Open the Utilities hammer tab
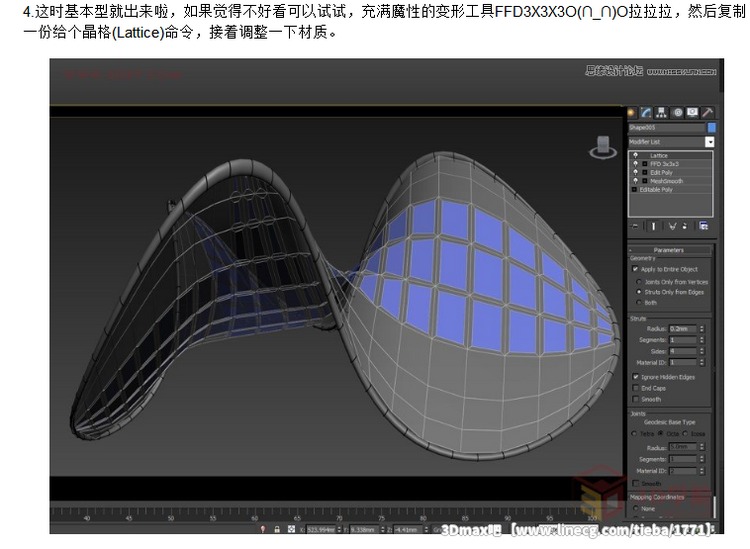750x549 pixels. [707, 112]
